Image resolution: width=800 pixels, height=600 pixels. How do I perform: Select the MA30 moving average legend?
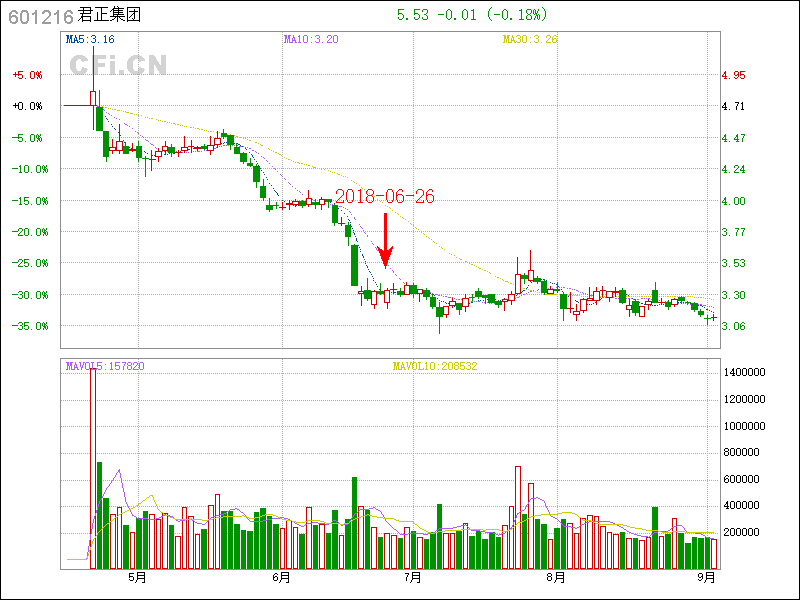click(530, 39)
